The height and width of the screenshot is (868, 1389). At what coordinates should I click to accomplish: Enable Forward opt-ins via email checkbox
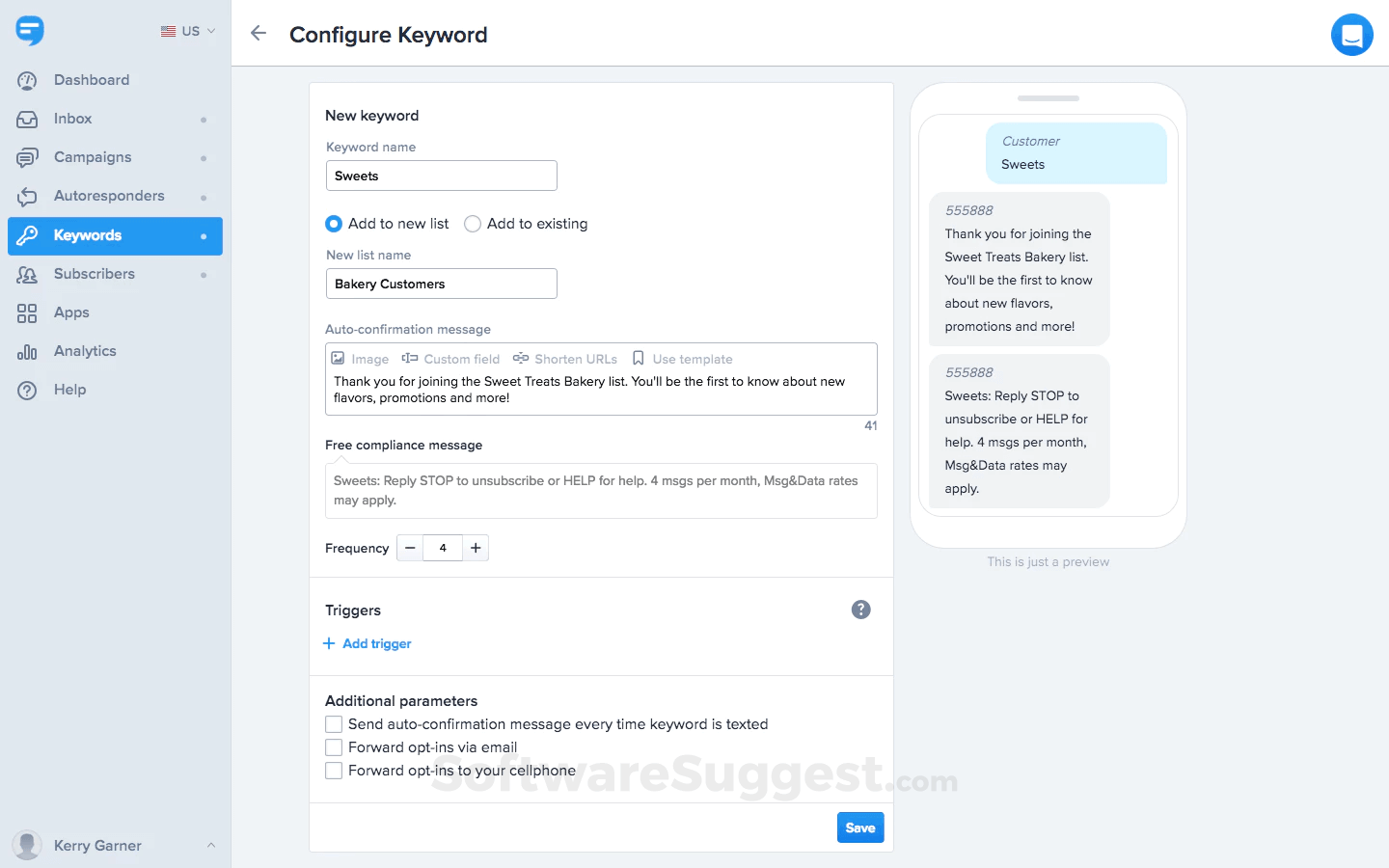tap(334, 747)
